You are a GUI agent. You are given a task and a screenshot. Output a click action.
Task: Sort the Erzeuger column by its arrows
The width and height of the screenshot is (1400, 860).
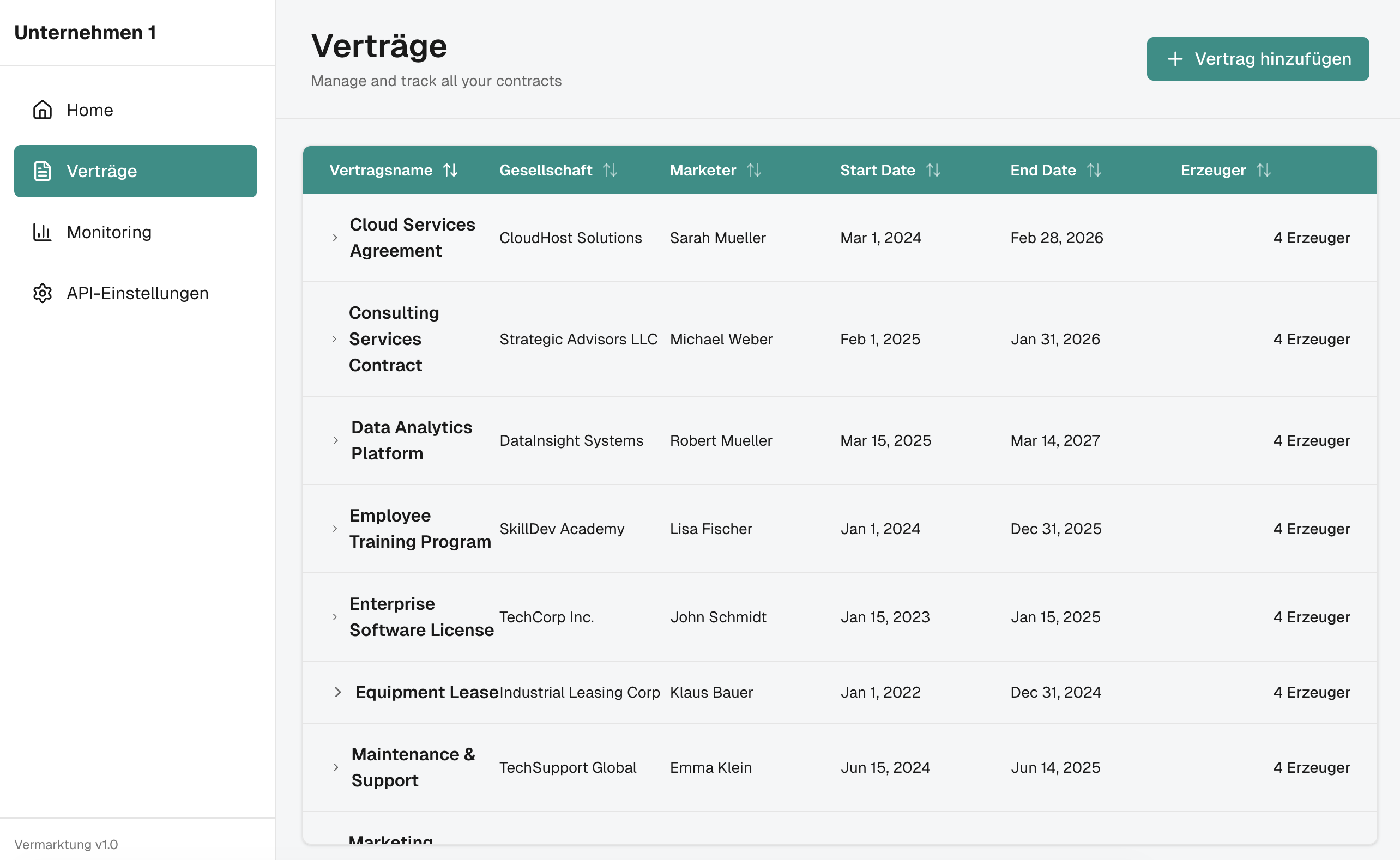pos(1264,169)
